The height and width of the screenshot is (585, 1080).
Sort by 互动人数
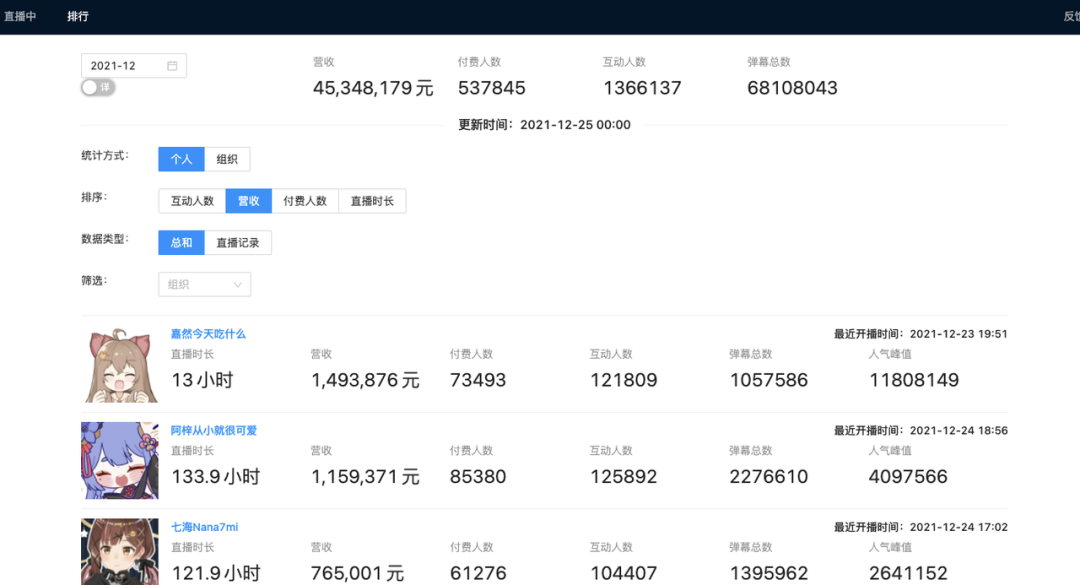[192, 201]
